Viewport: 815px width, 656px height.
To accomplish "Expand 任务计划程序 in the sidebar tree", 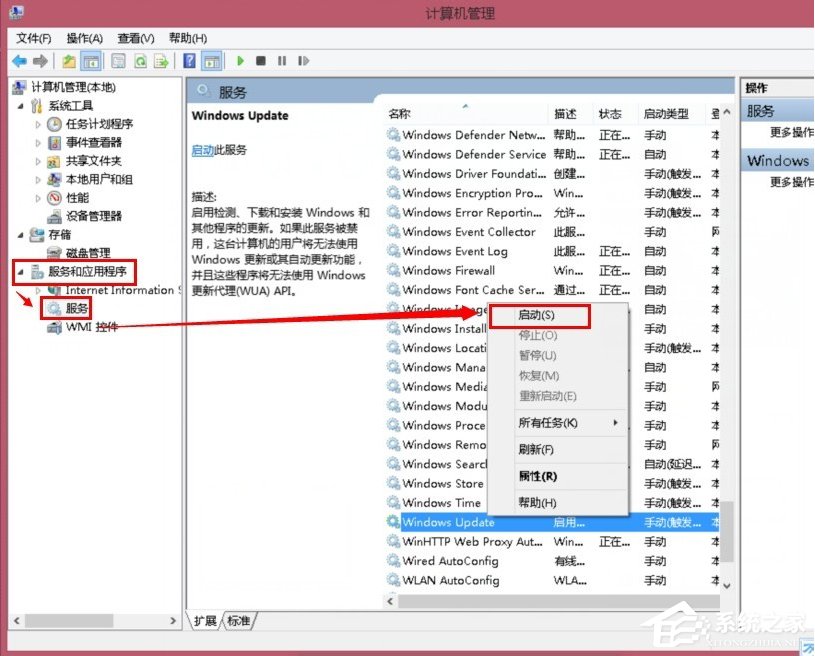I will coord(38,125).
